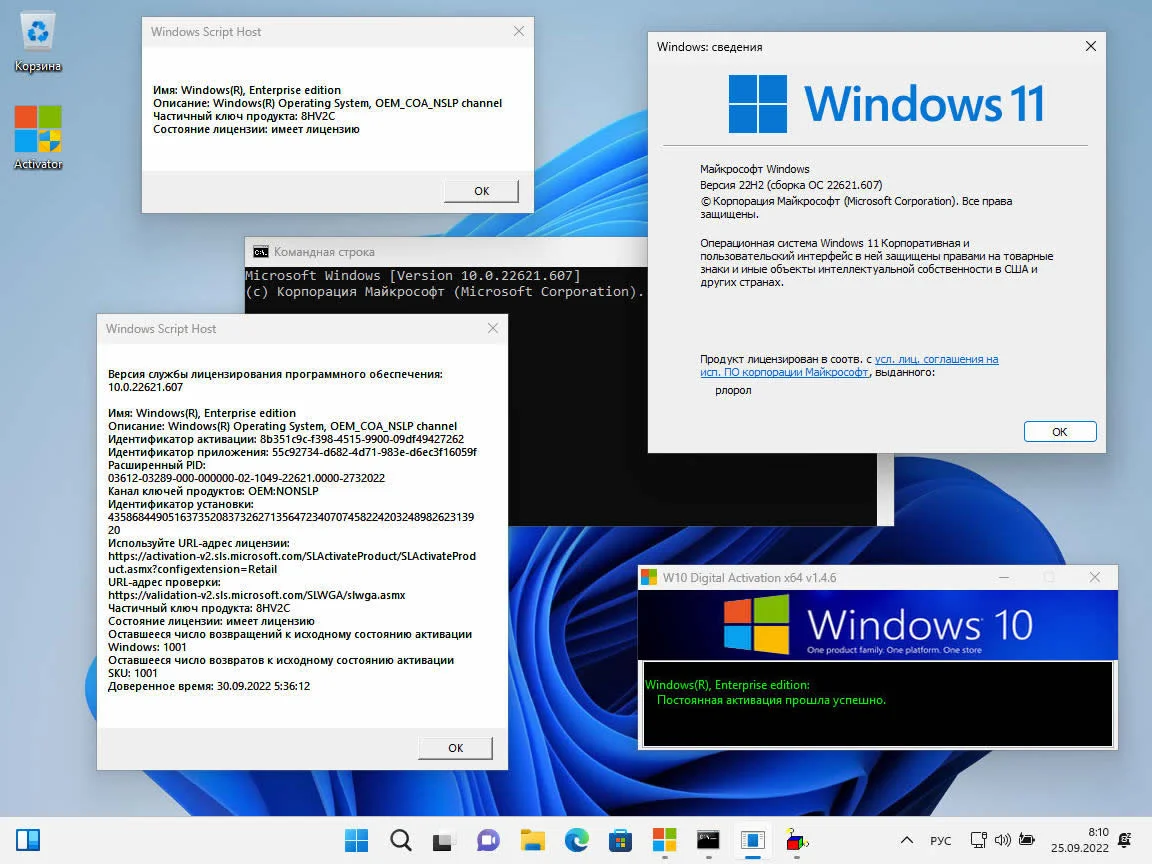Click the Частичный ключ продукта: 8HV2C line in the upper dialog
Viewport: 1152px width, 864px height.
pyautogui.click(x=244, y=116)
